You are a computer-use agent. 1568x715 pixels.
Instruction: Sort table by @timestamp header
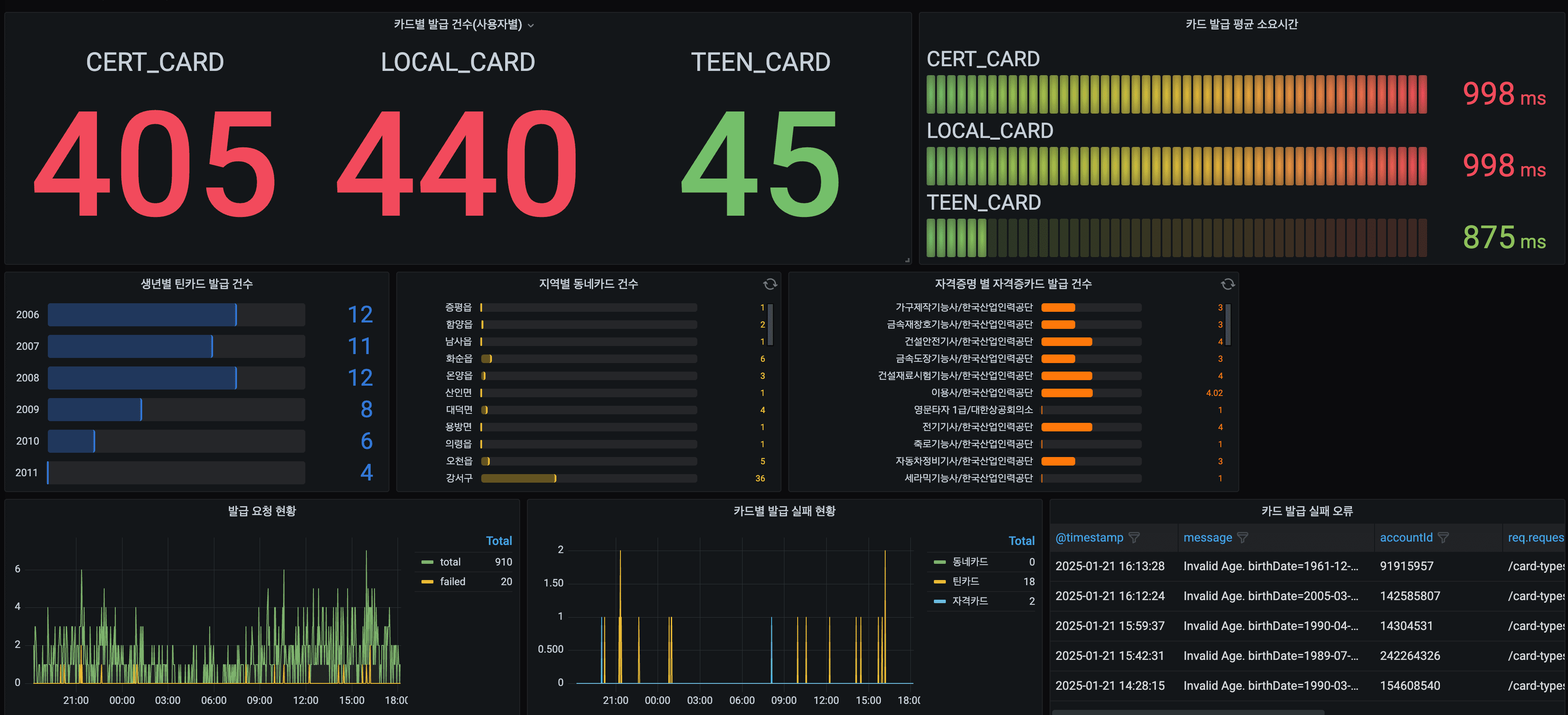click(x=1089, y=538)
